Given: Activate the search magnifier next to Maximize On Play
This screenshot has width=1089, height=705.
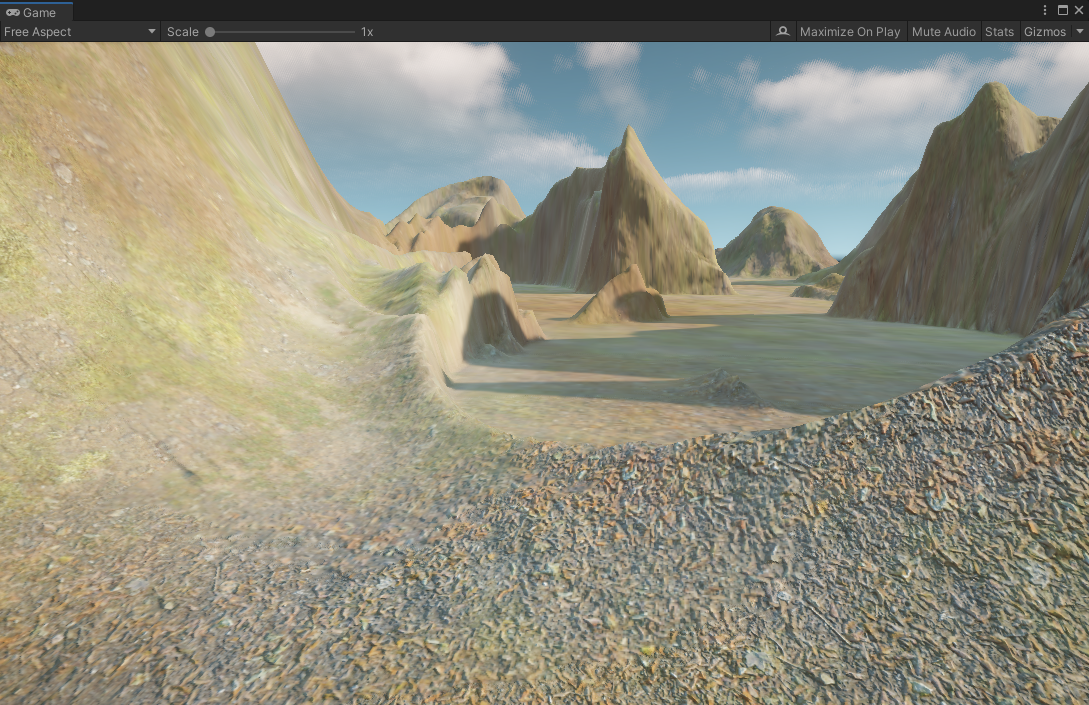Looking at the screenshot, I should (x=782, y=31).
